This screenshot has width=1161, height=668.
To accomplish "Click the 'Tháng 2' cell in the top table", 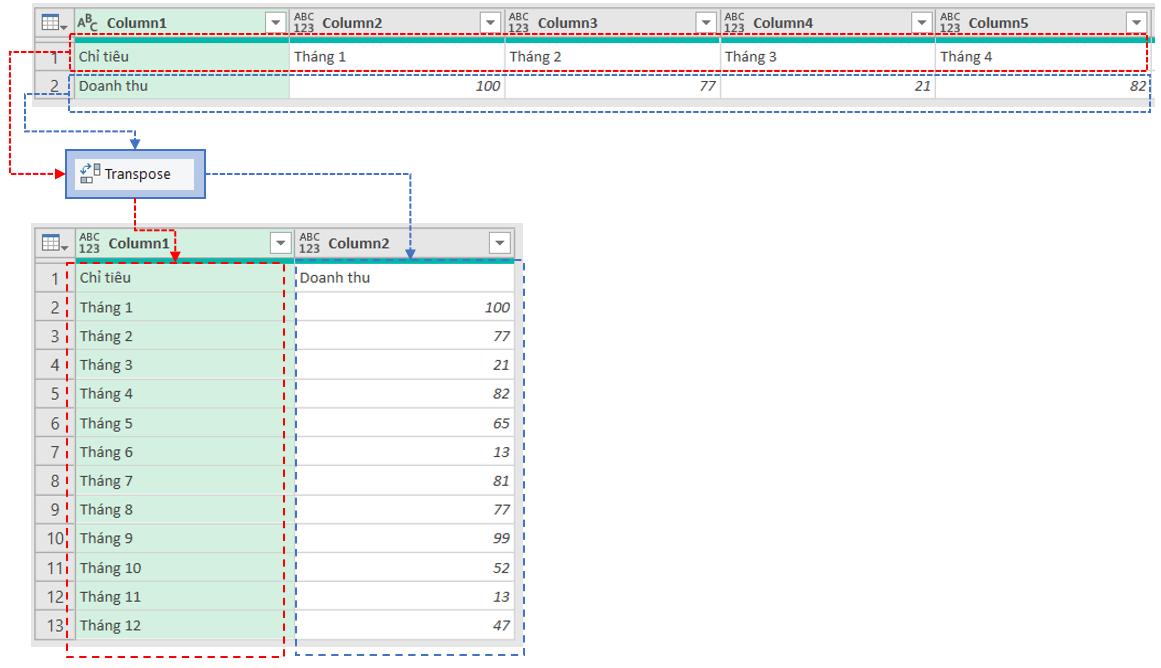I will (x=612, y=56).
